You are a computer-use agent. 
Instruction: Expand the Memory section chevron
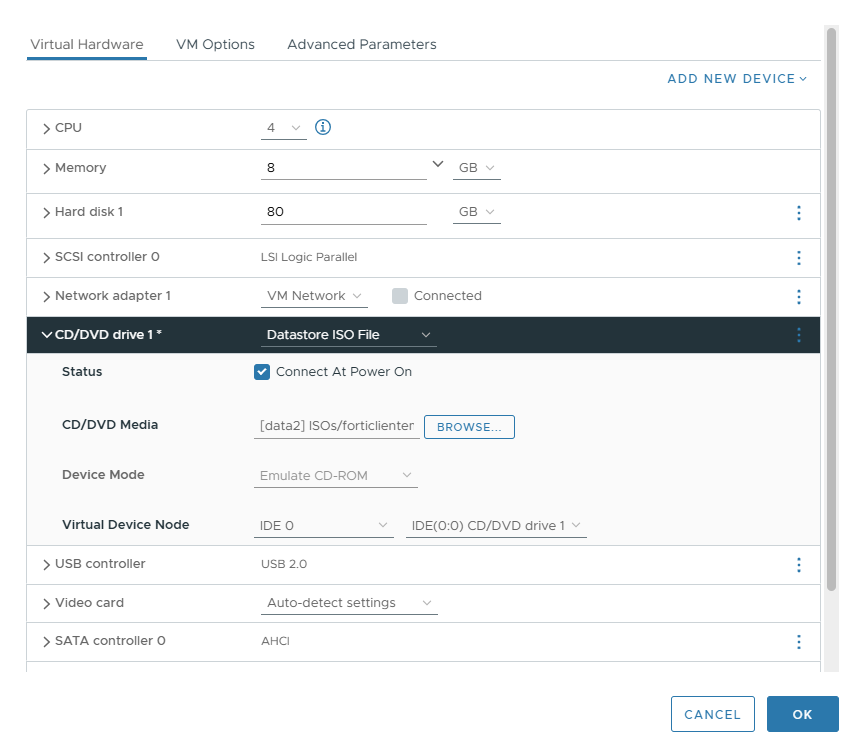[46, 169]
